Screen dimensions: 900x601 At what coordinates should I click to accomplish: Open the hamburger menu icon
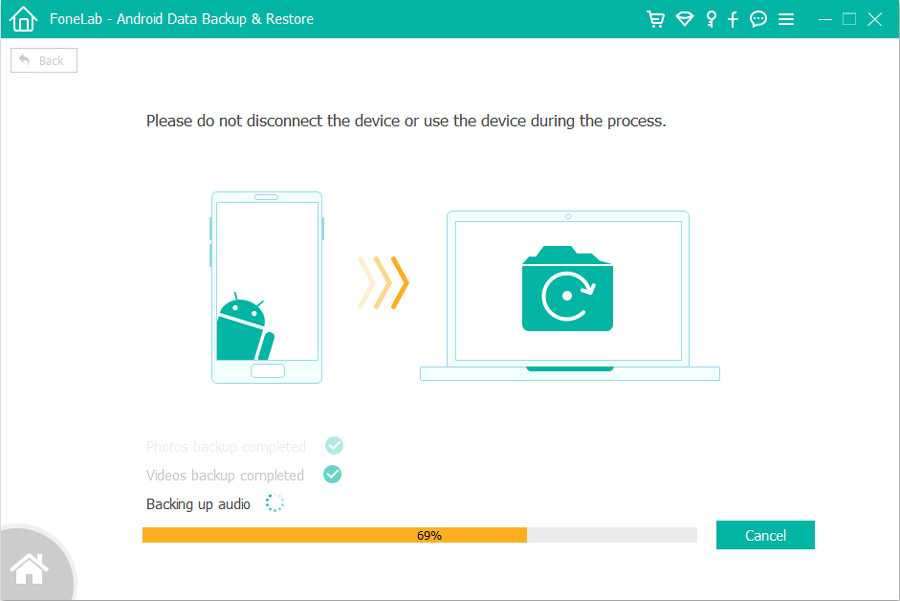pos(786,19)
